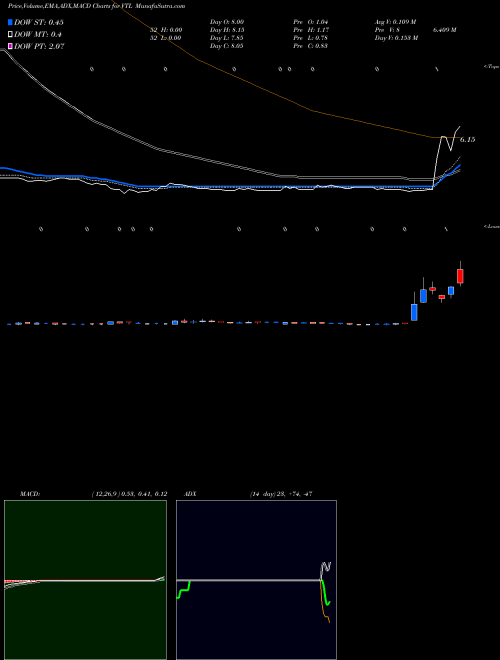
Task: Click the 'Day H: 8.15' value
Action: 227,30
